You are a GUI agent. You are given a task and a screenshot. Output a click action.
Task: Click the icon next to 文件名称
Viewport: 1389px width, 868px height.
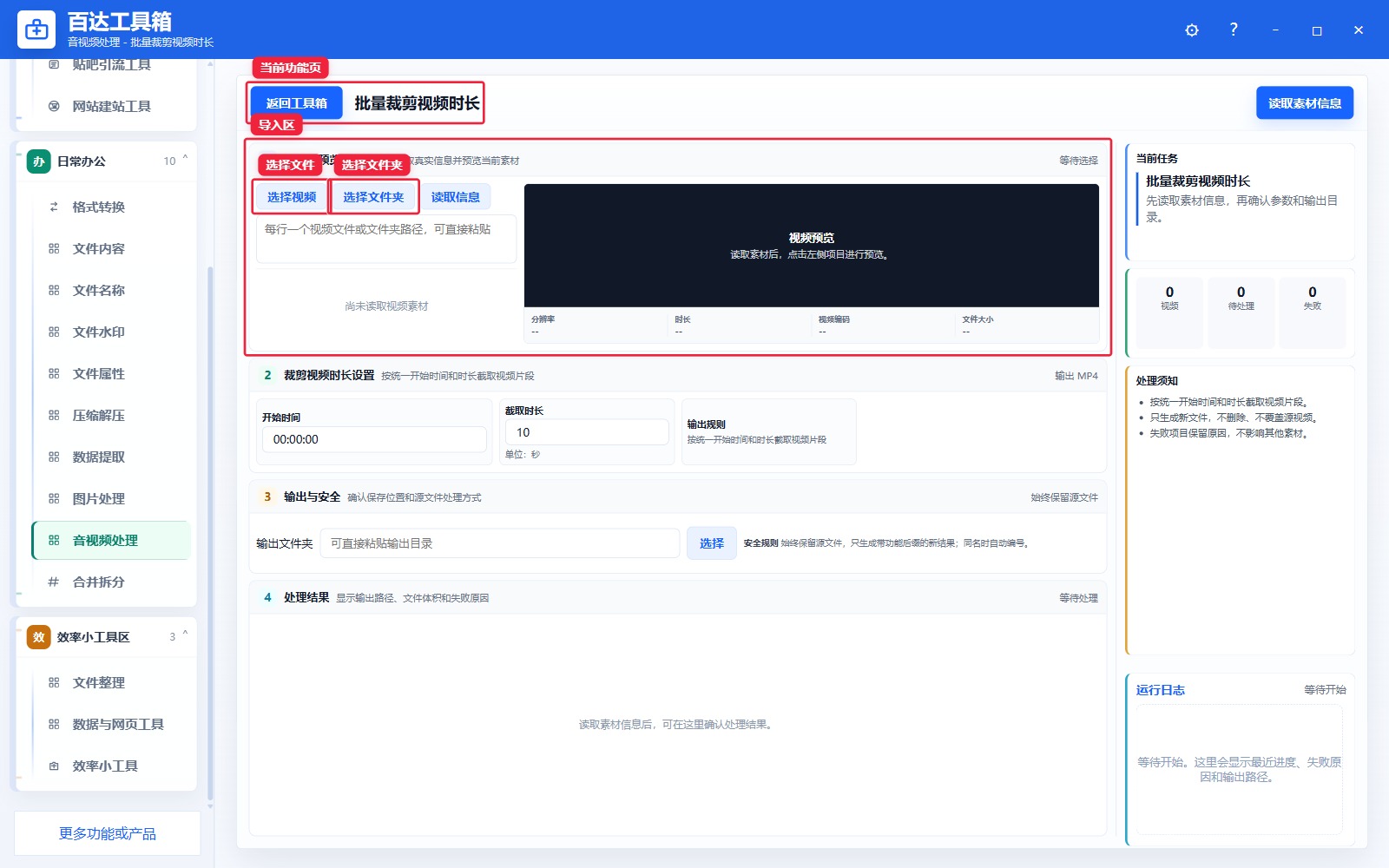pyautogui.click(x=54, y=290)
